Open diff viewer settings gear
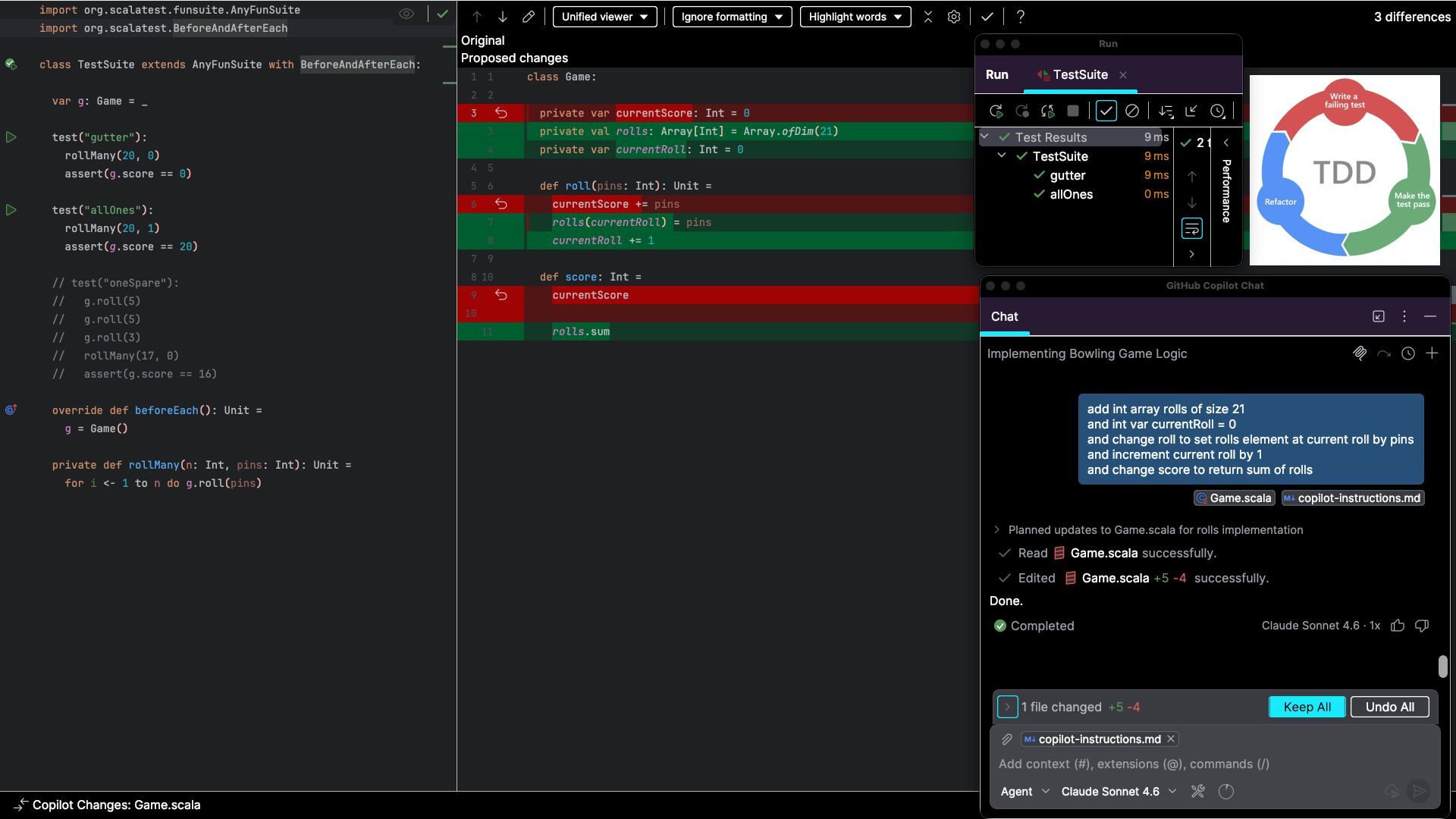1456x819 pixels. tap(954, 17)
